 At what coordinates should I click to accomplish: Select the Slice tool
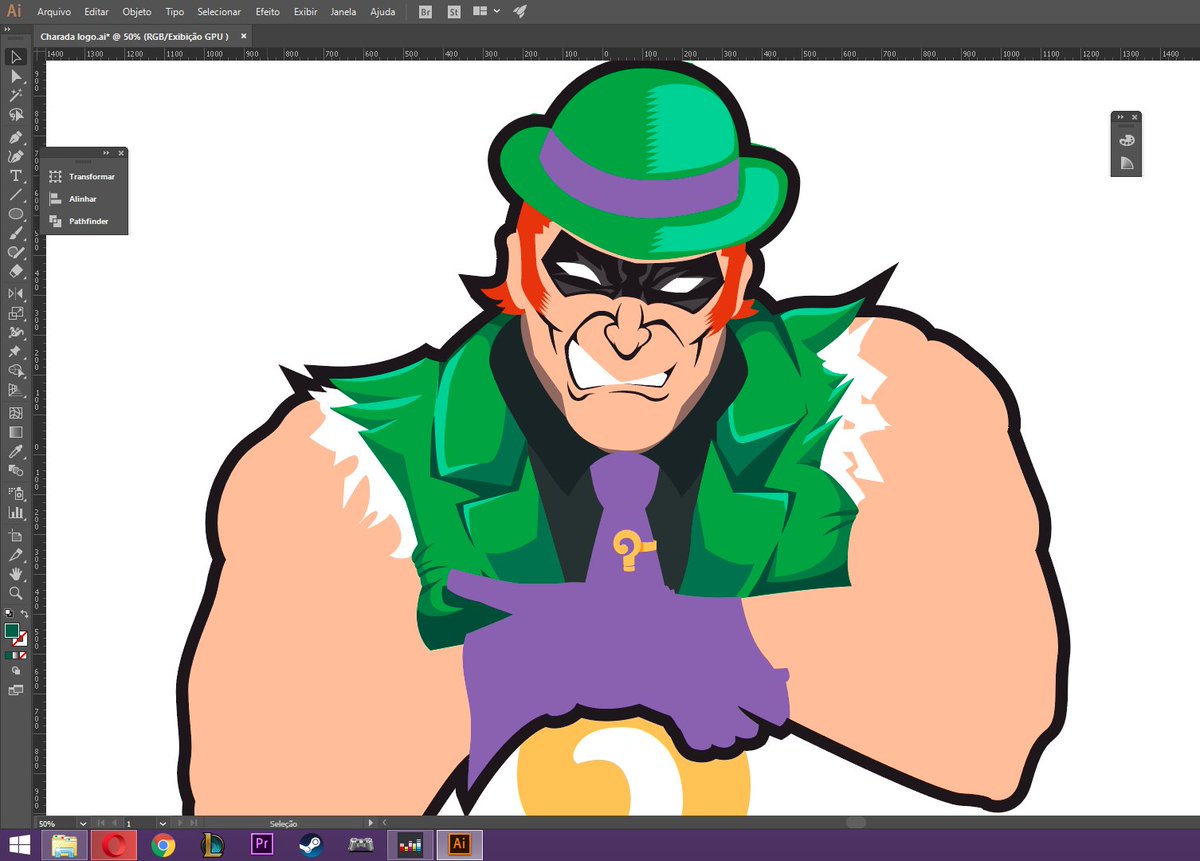click(x=16, y=554)
